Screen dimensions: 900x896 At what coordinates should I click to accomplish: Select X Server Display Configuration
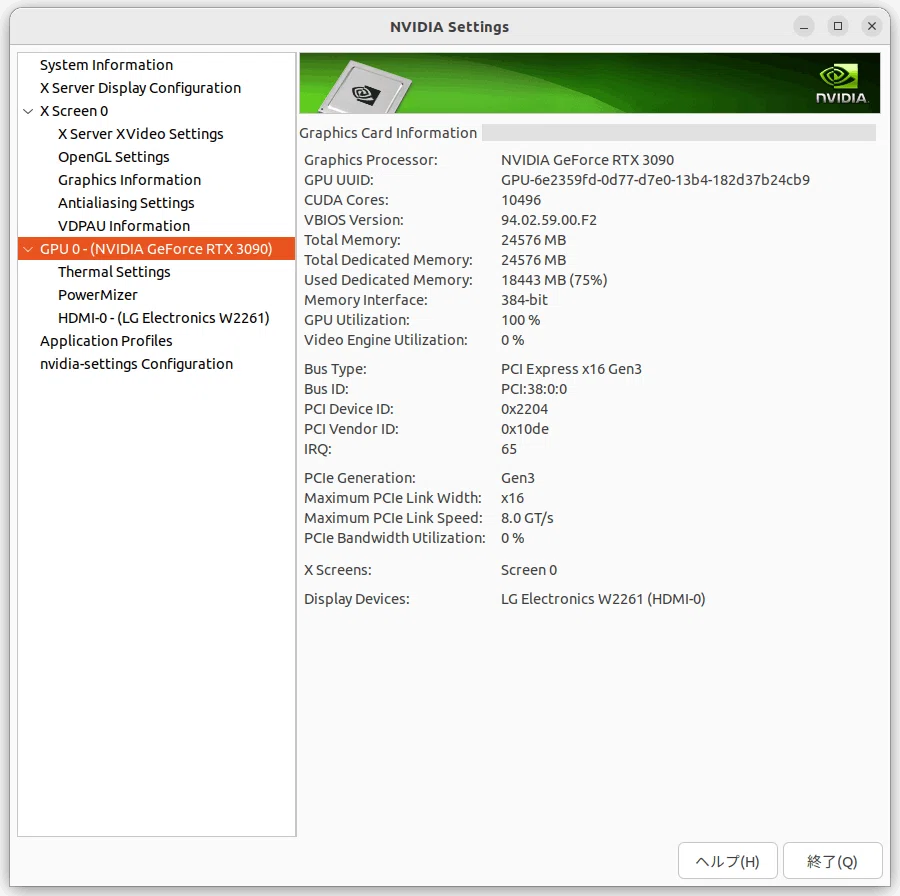tap(140, 88)
